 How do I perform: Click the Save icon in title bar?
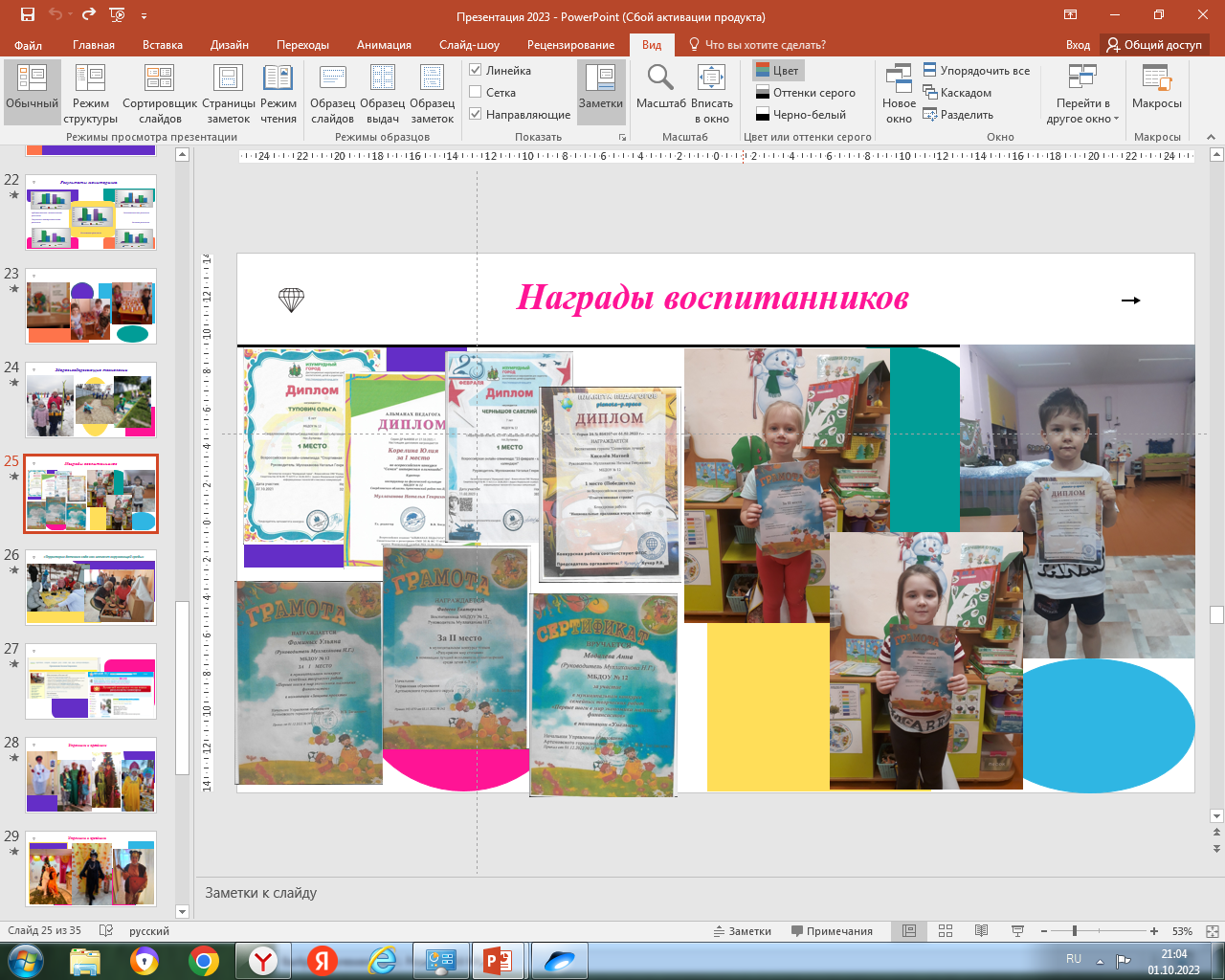tap(27, 15)
